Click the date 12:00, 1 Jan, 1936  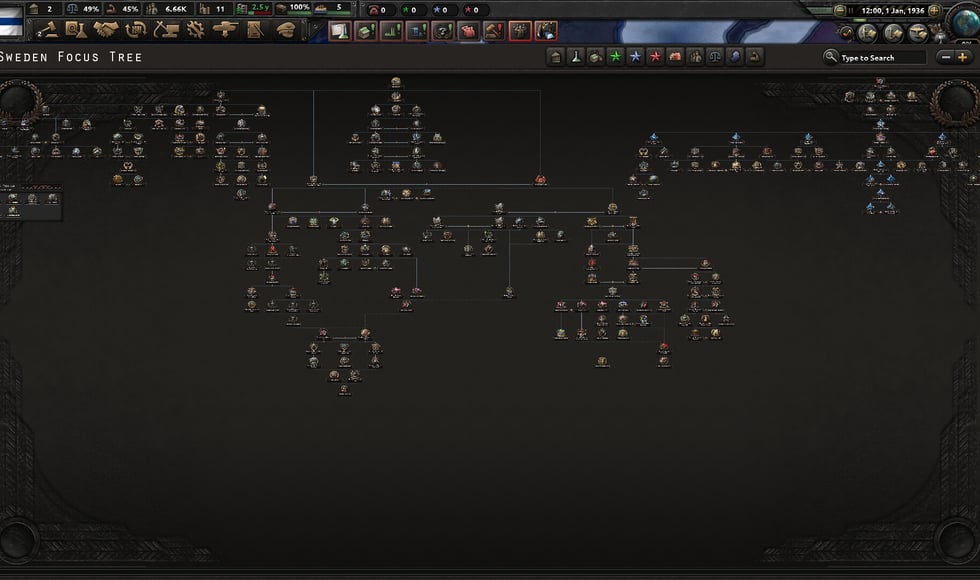coord(892,10)
